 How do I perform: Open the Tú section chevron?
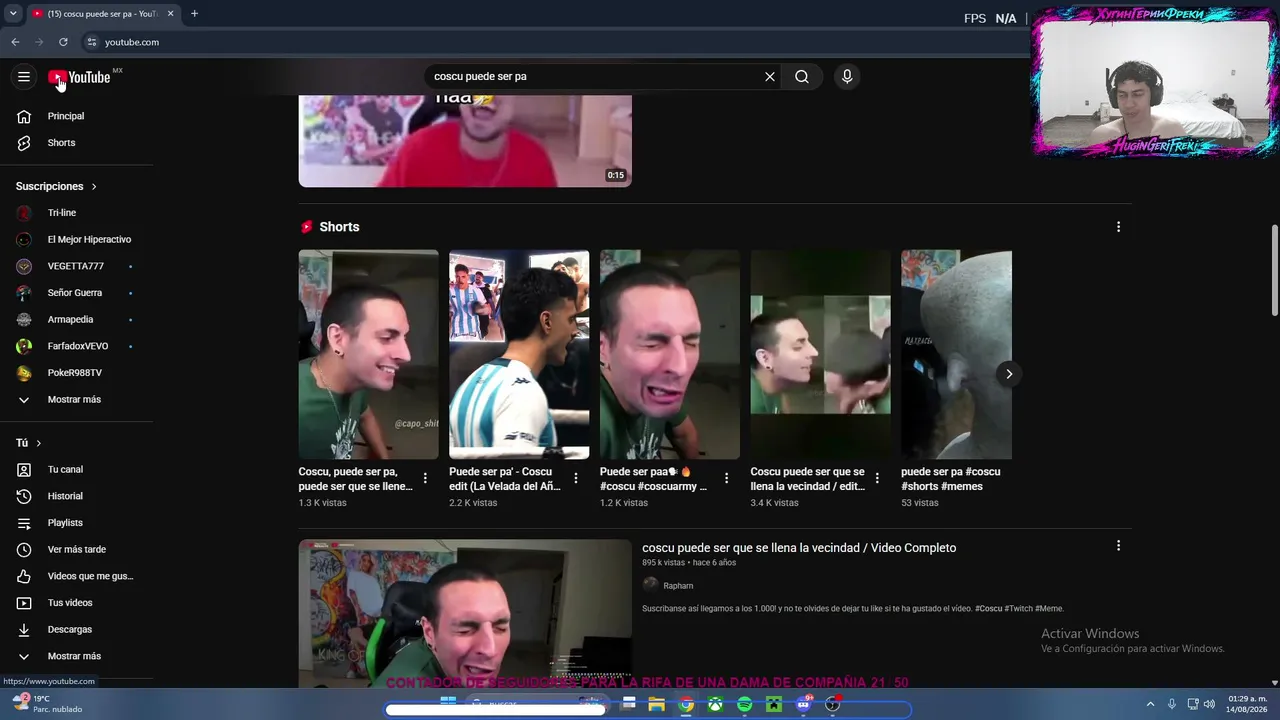(x=39, y=443)
